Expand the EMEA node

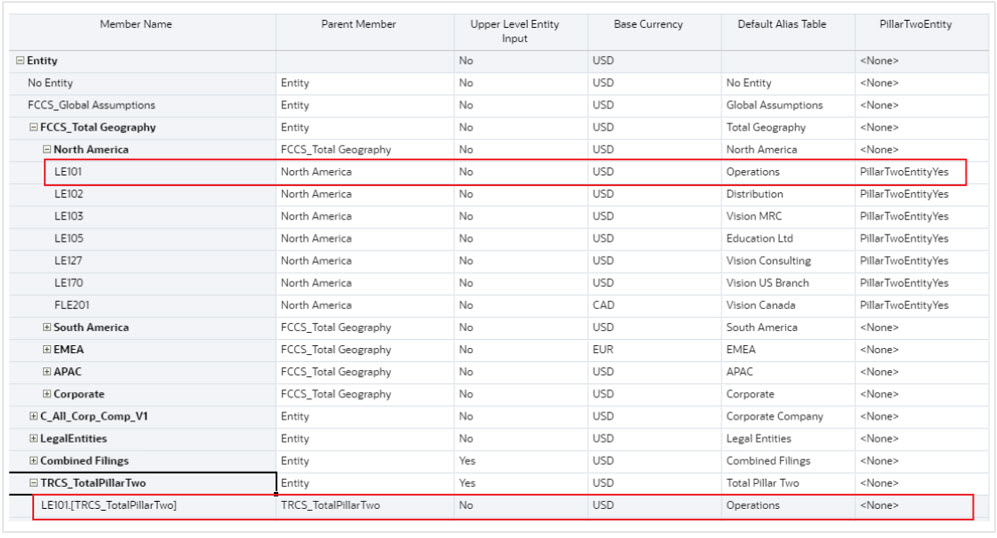coord(46,350)
